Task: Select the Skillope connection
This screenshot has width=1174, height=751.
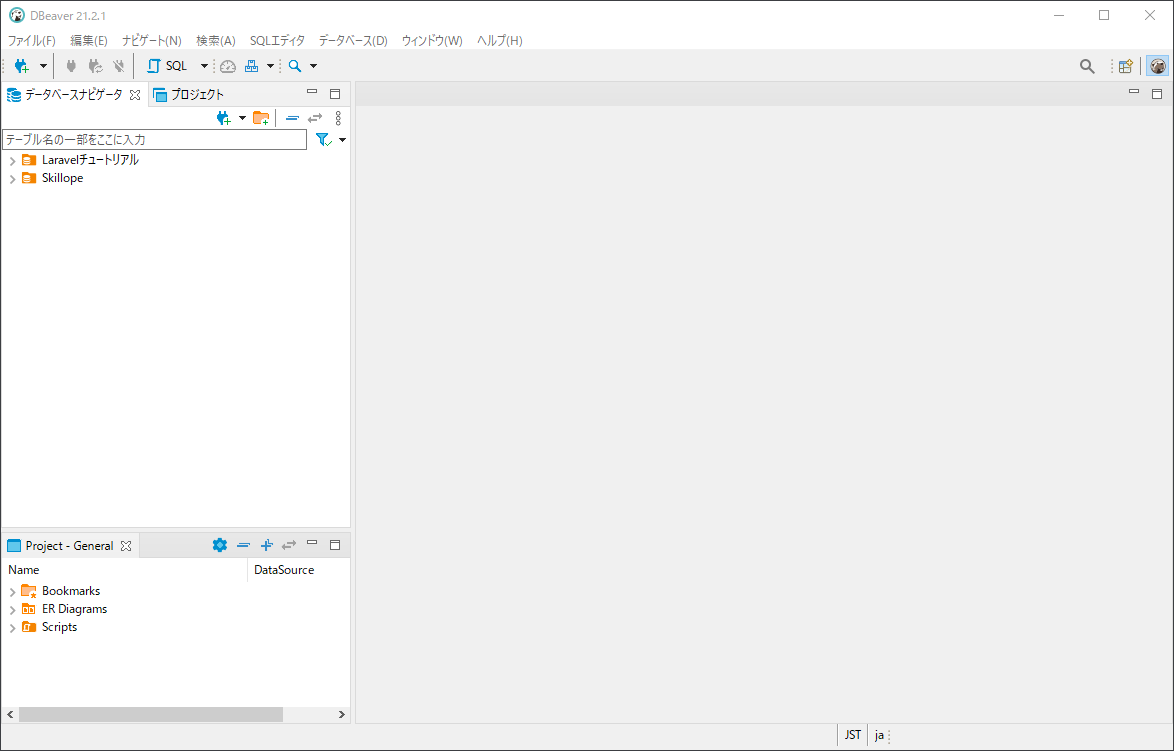Action: (x=62, y=178)
